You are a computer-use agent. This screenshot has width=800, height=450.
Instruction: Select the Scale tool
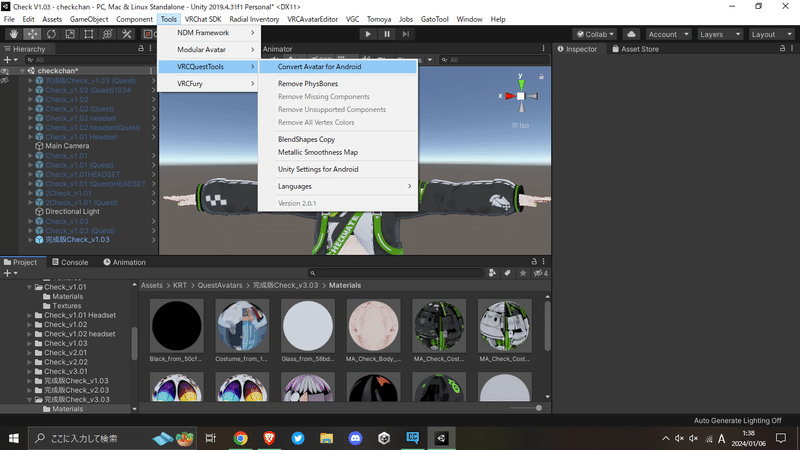[x=70, y=34]
